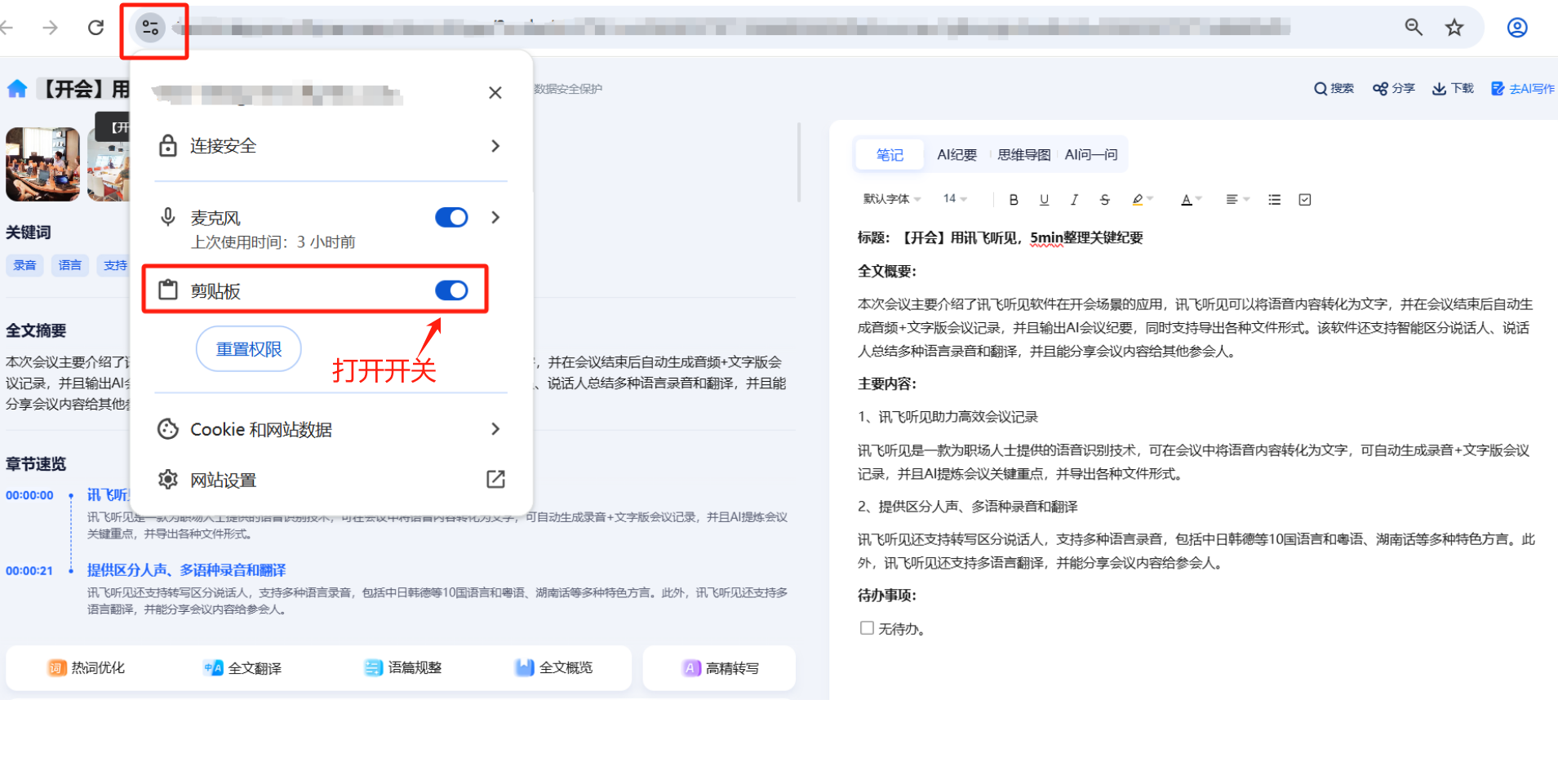This screenshot has width=1558, height=784.
Task: Click the blue home icon
Action: pyautogui.click(x=17, y=88)
